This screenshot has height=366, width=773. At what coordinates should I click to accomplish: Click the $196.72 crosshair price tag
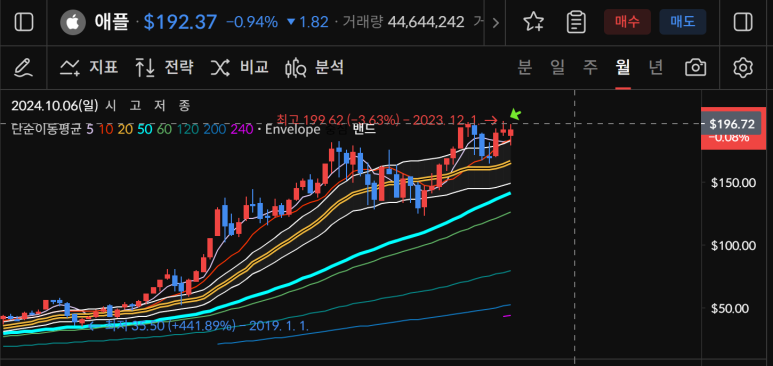[732, 125]
